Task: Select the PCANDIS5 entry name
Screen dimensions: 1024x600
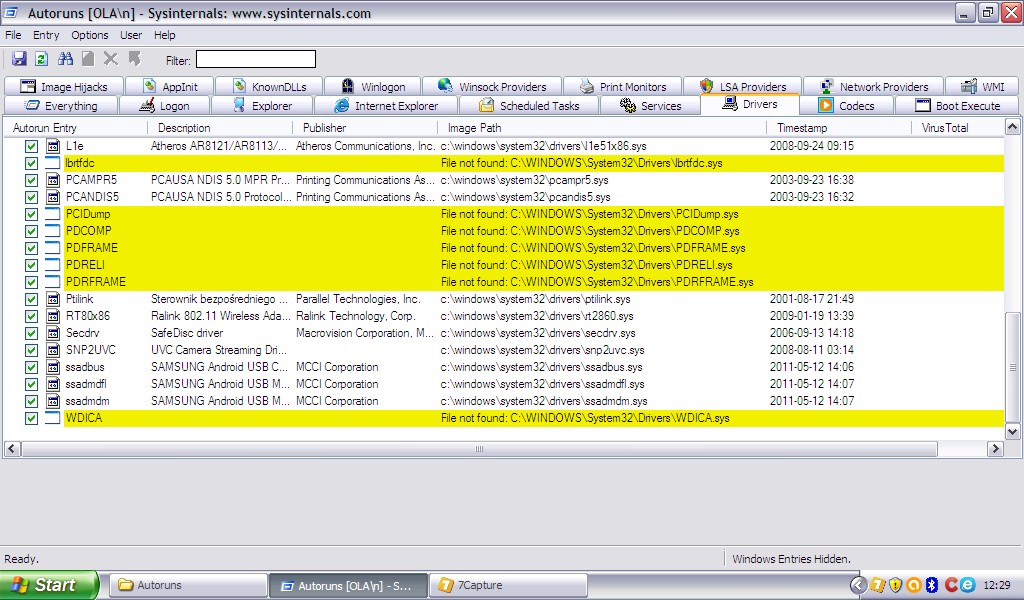Action: pos(92,197)
